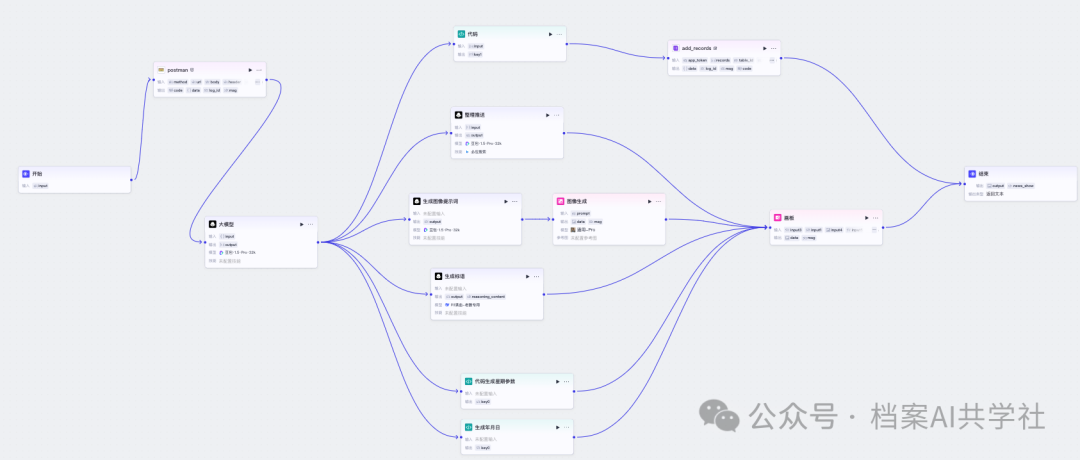The width and height of the screenshot is (1080, 460).
Task: Open more options menu on 生成年月日 node
Action: pos(567,428)
